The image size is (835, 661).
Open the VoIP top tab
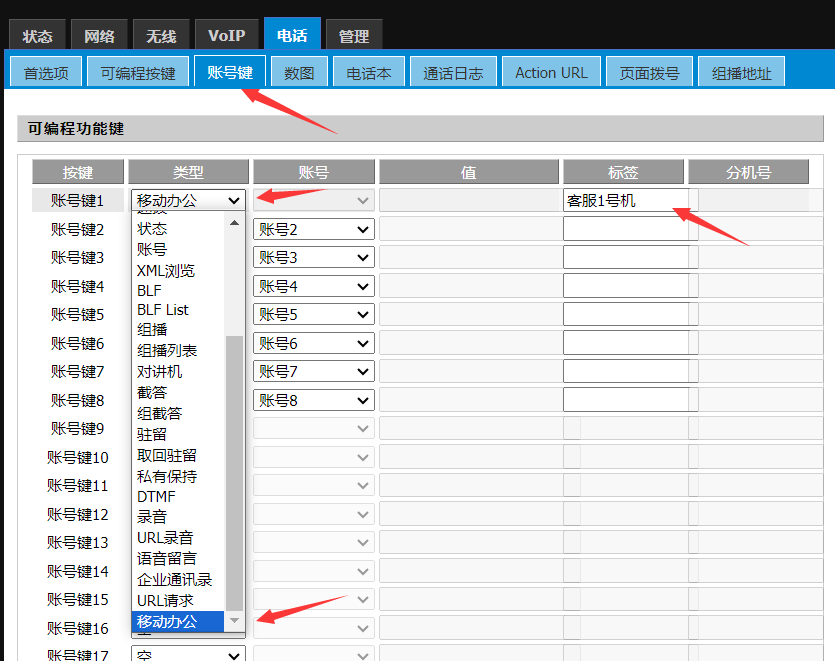click(x=226, y=36)
